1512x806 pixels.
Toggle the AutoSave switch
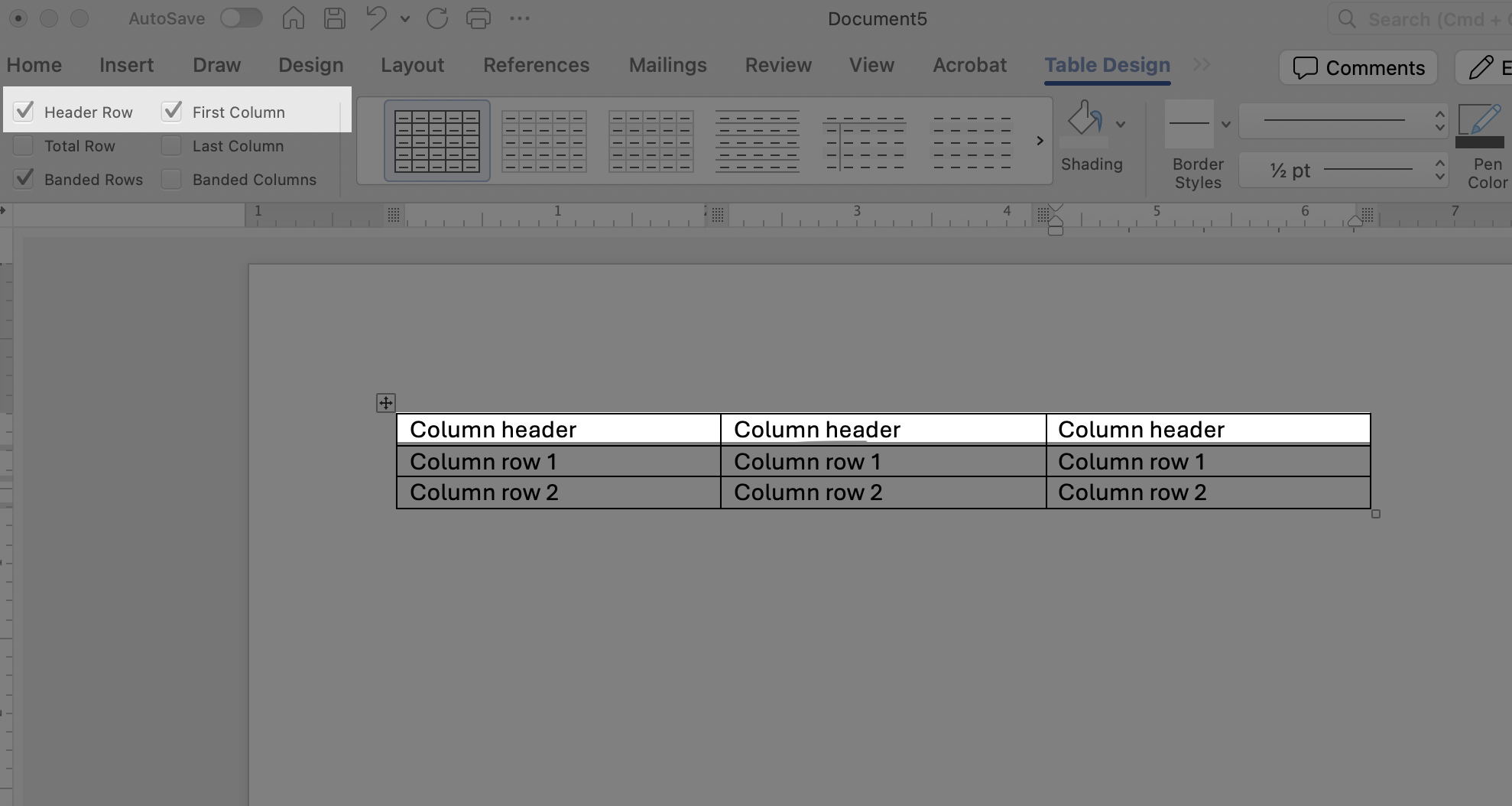point(242,18)
